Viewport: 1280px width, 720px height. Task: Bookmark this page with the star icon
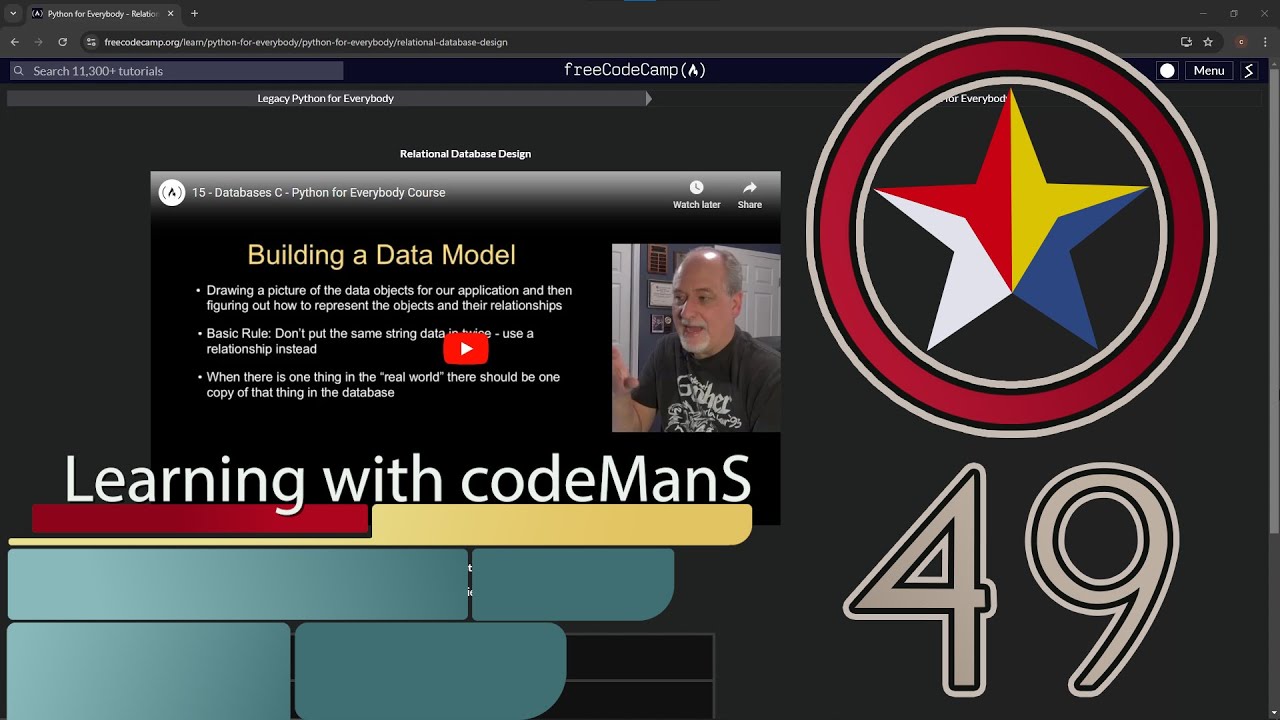[1208, 42]
